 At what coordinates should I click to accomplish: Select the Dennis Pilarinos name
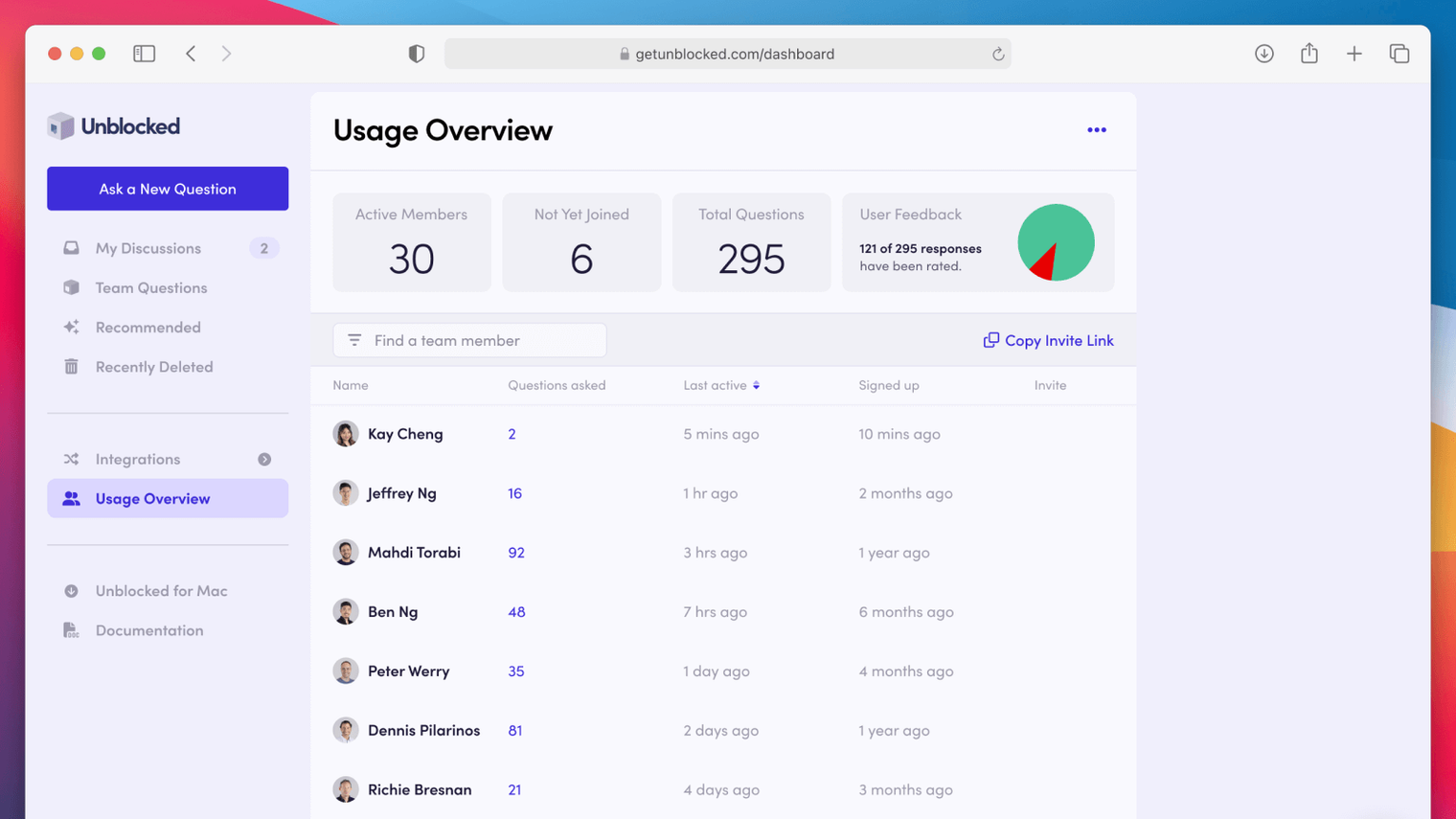(x=423, y=731)
